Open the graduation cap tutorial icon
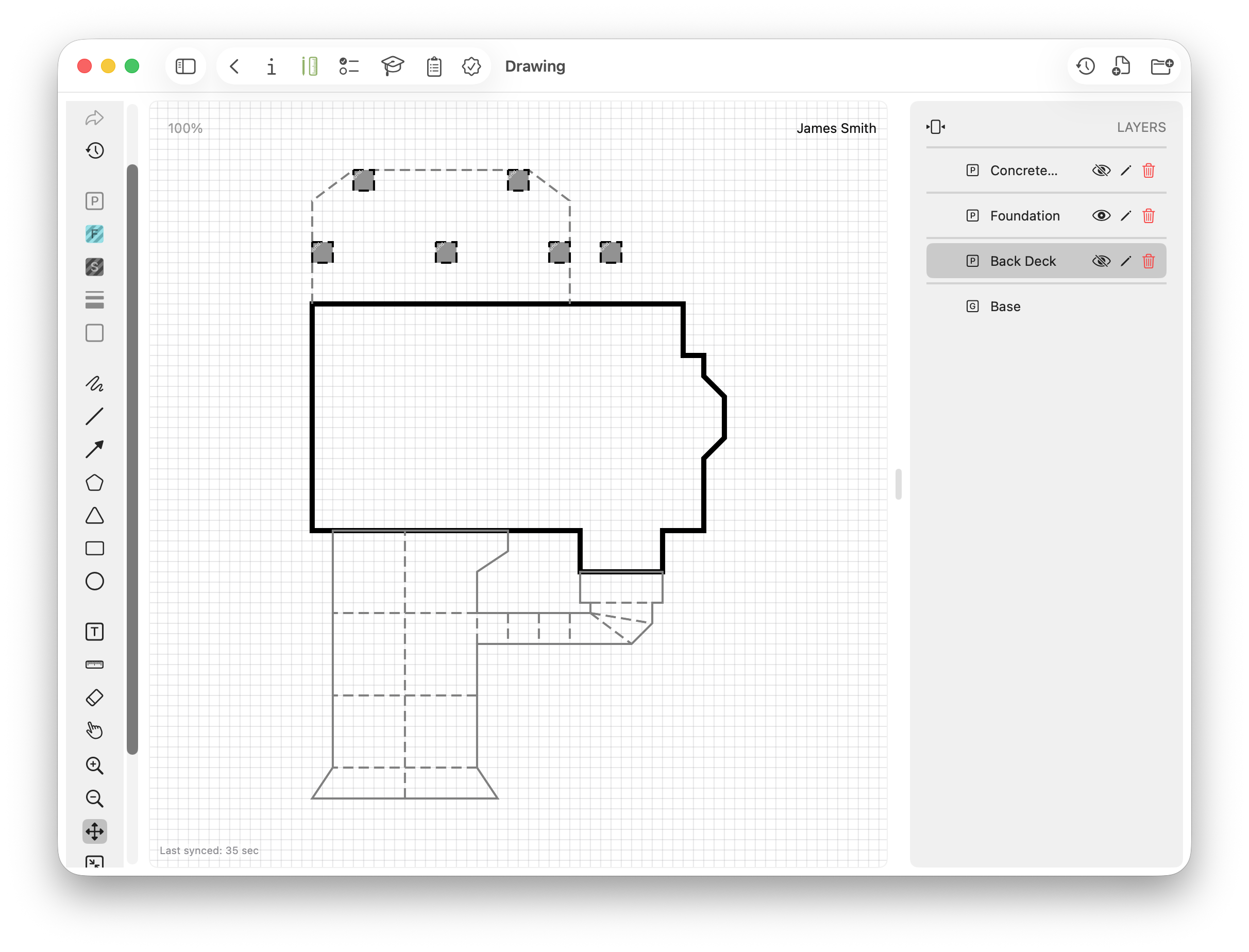This screenshot has width=1249, height=952. coord(392,66)
